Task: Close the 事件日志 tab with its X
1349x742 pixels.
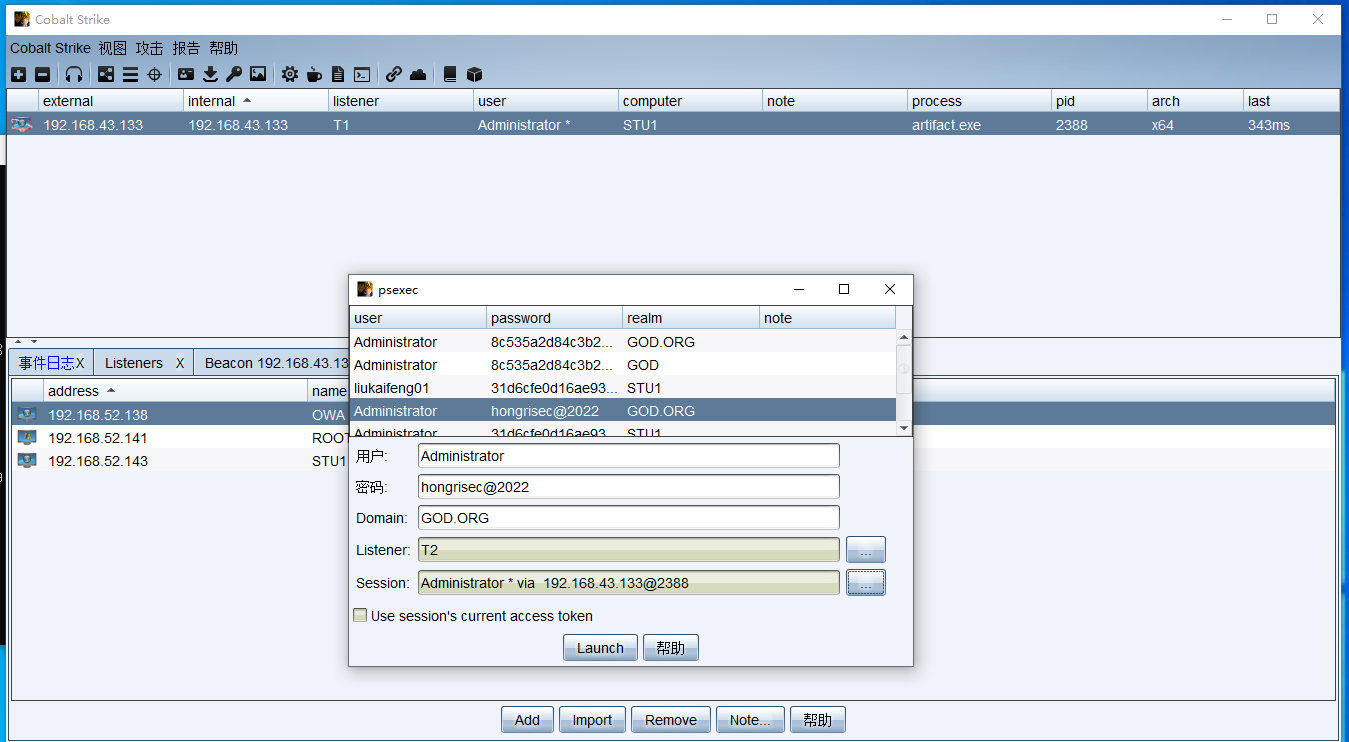Action: (80, 363)
